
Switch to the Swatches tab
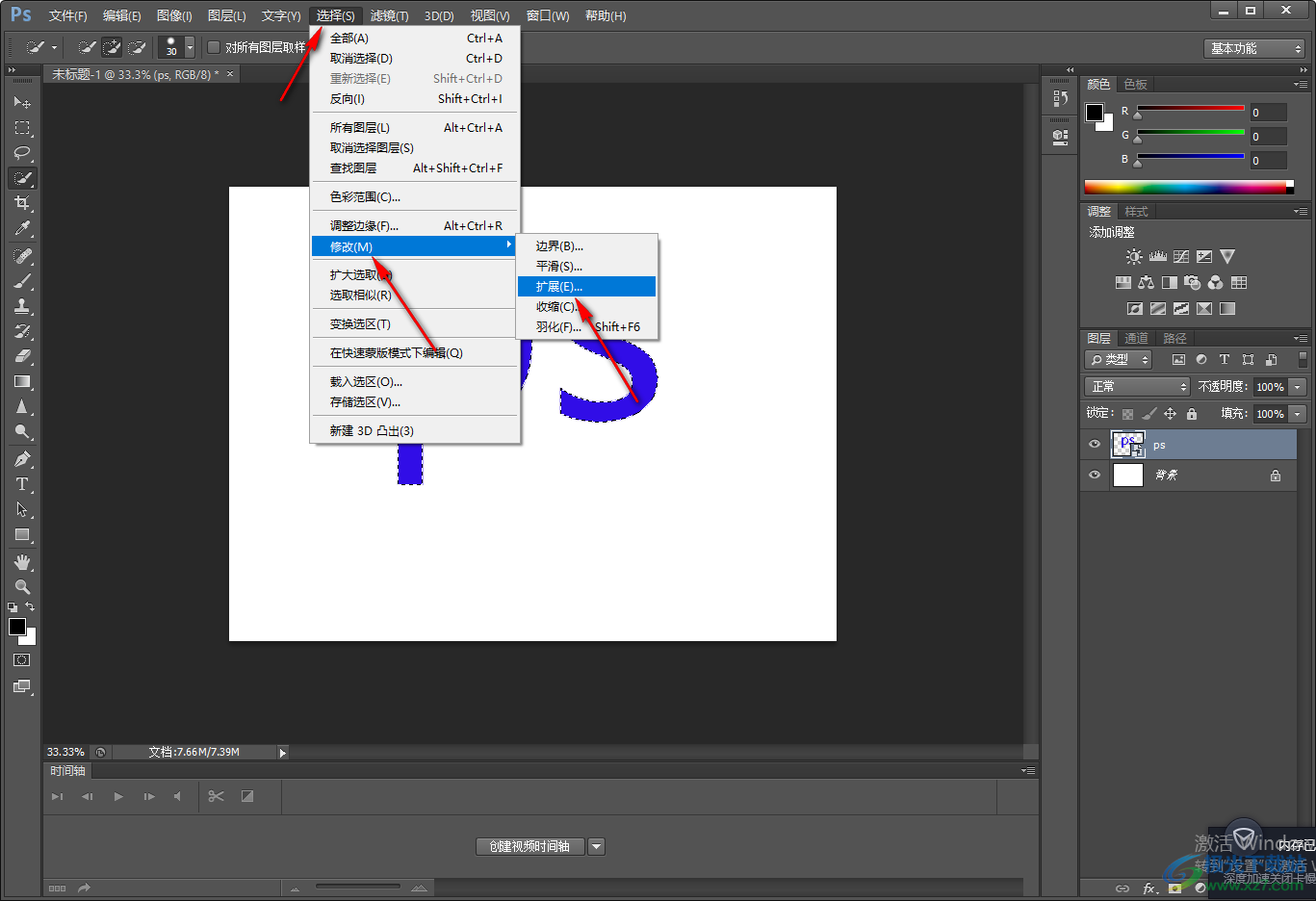pos(1135,84)
